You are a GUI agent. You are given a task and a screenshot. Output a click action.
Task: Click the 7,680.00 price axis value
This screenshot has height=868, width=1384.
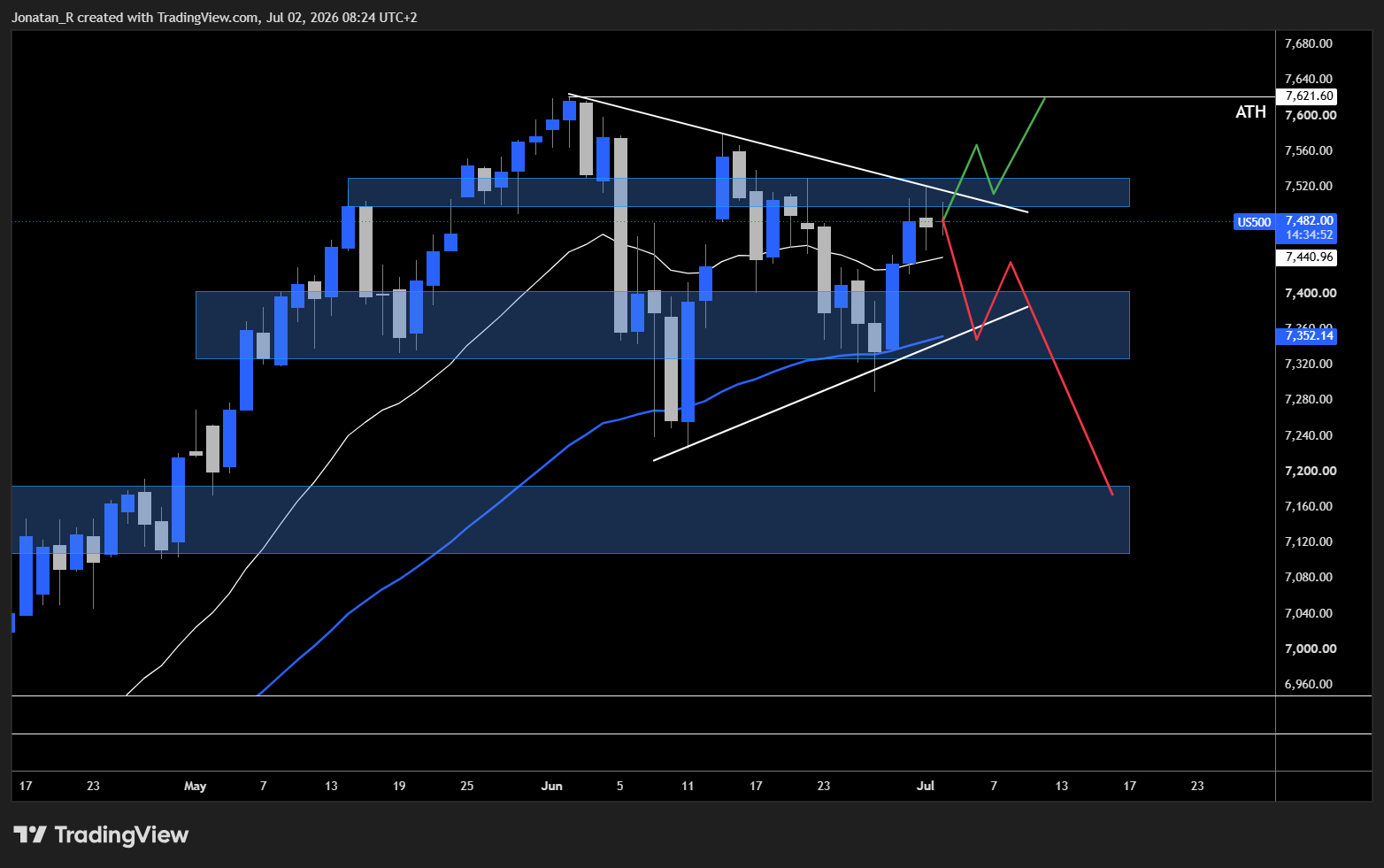(x=1309, y=43)
